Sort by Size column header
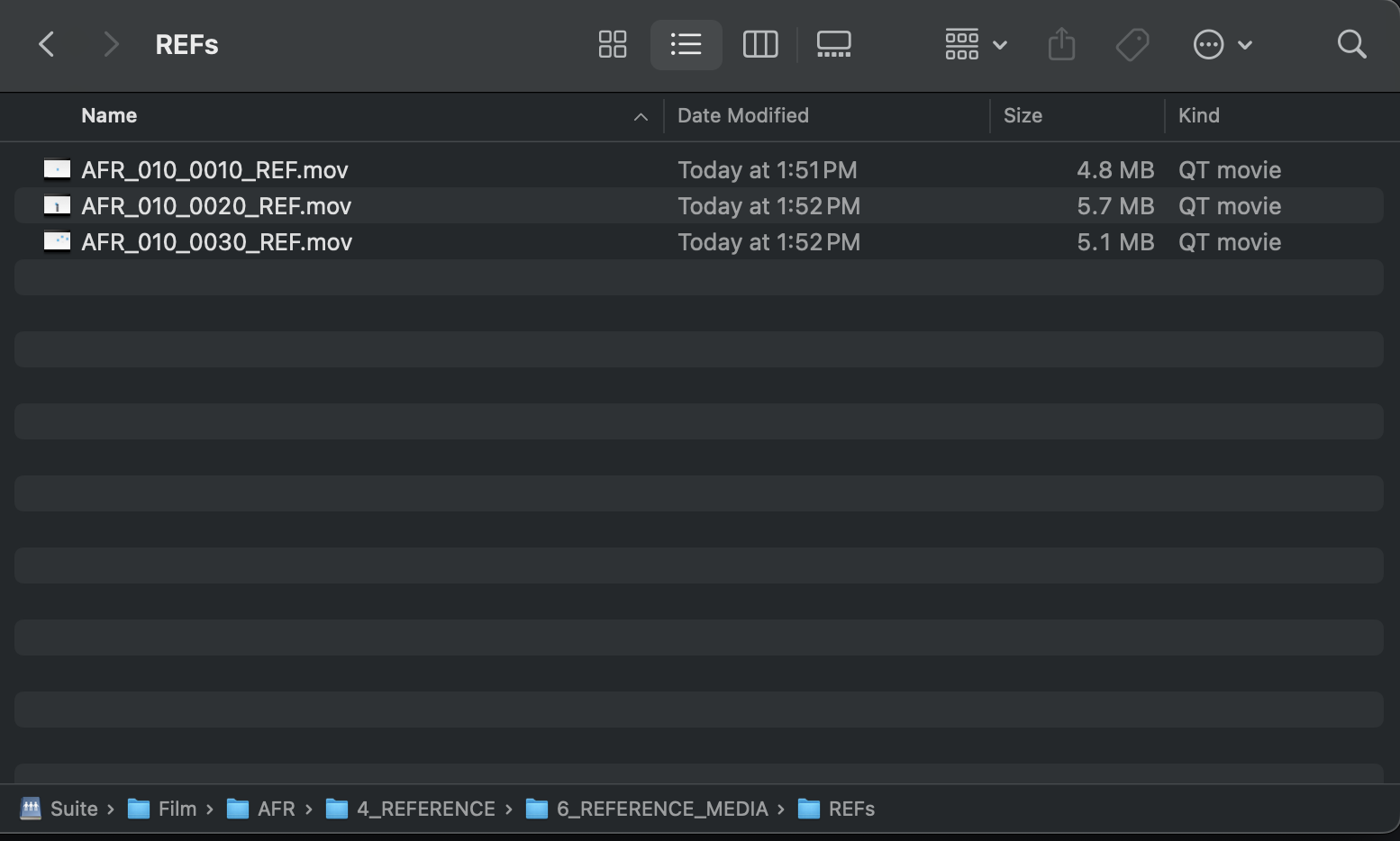1400x841 pixels. tap(1023, 115)
